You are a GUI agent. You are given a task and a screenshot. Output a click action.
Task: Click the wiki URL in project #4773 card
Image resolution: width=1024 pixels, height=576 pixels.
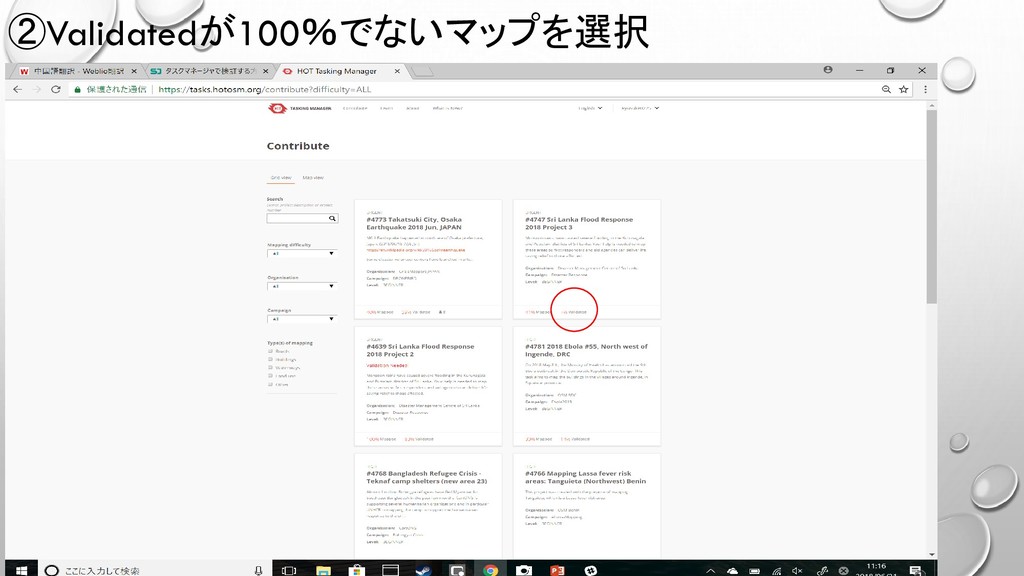(x=415, y=250)
